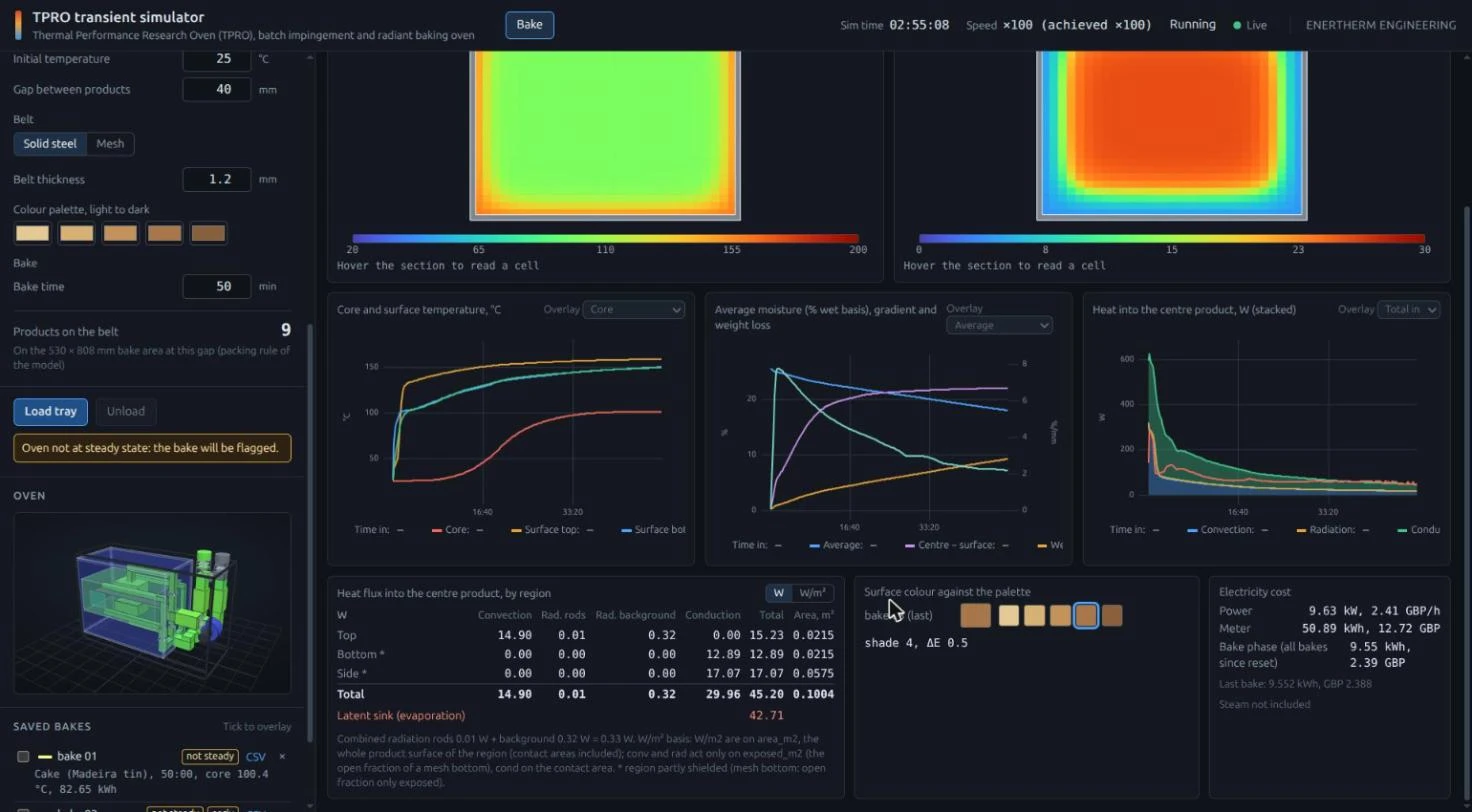The image size is (1472, 812).
Task: Click the Bake mode button in header
Action: pyautogui.click(x=529, y=25)
